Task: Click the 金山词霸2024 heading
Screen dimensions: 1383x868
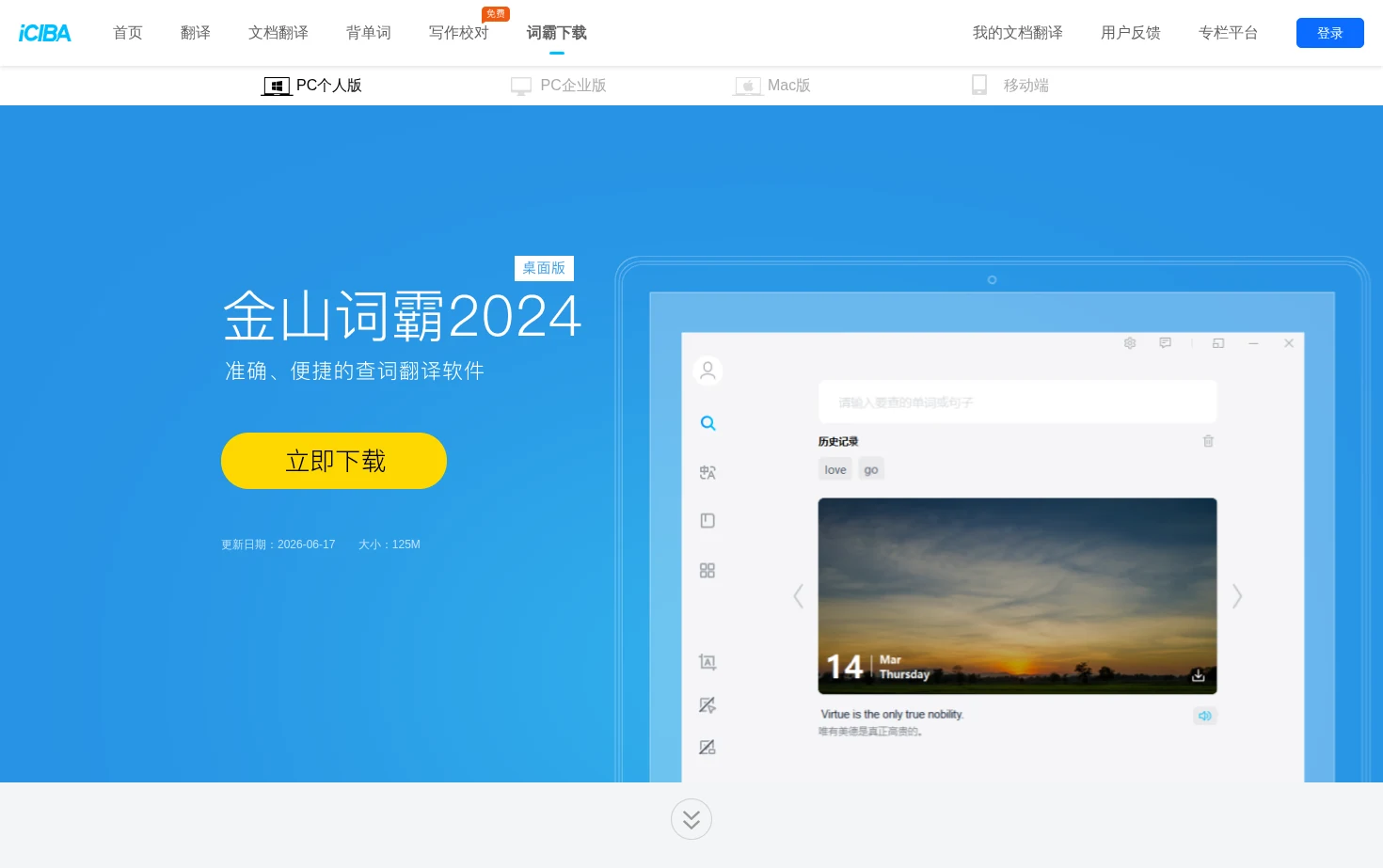Action: (x=403, y=316)
